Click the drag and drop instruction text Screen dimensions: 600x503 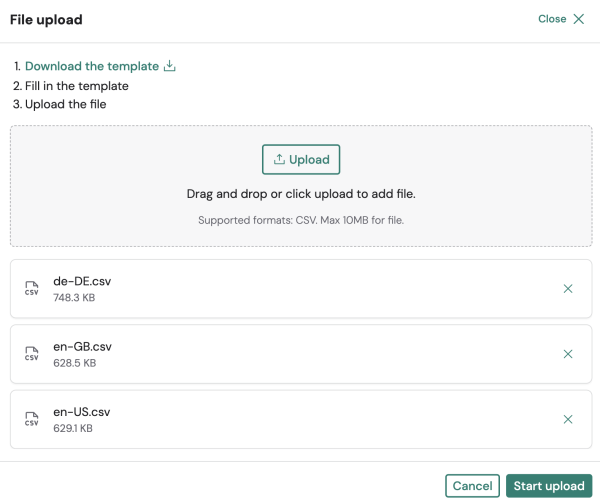[301, 194]
